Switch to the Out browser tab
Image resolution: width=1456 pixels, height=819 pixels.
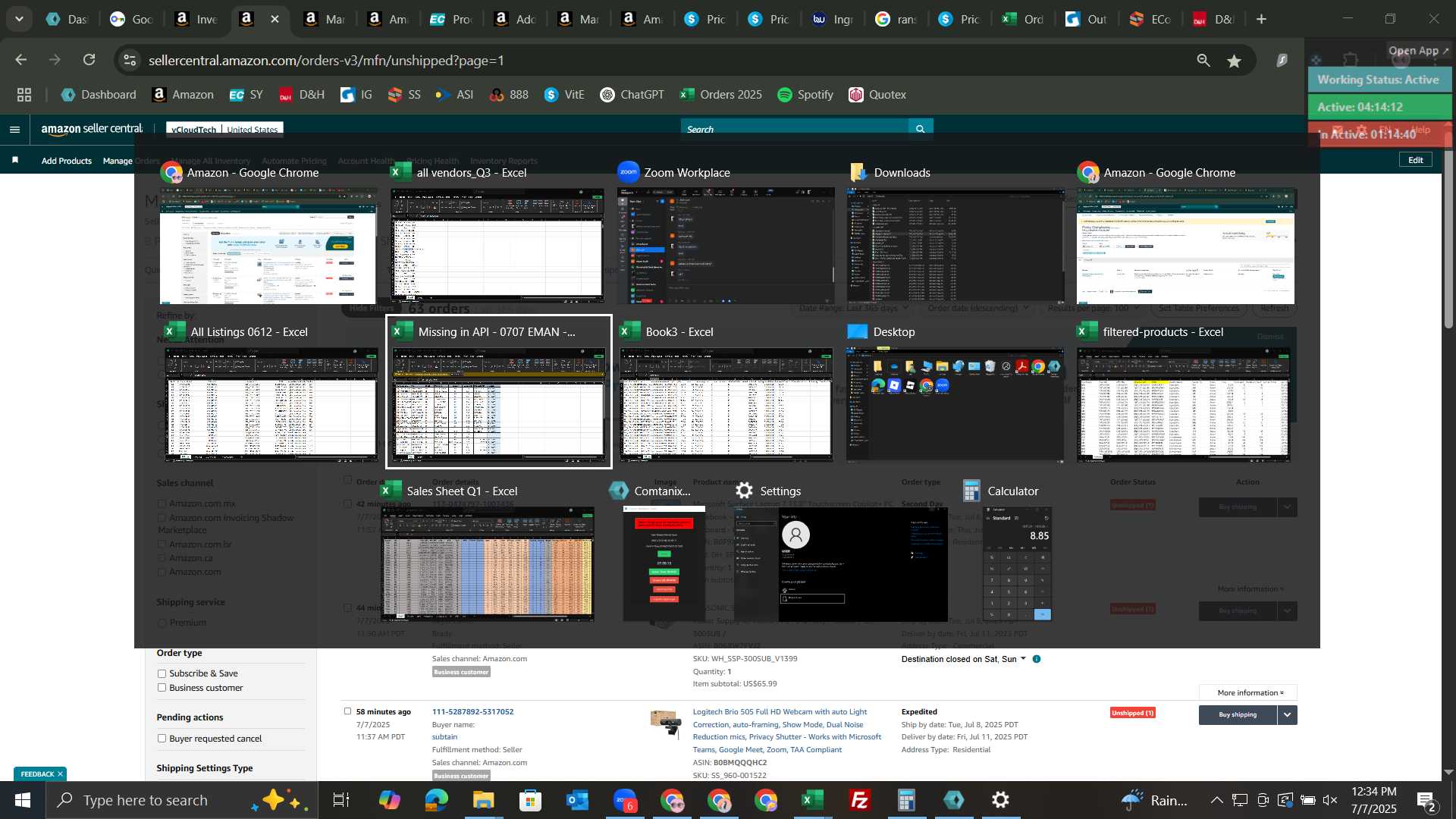(x=1087, y=19)
